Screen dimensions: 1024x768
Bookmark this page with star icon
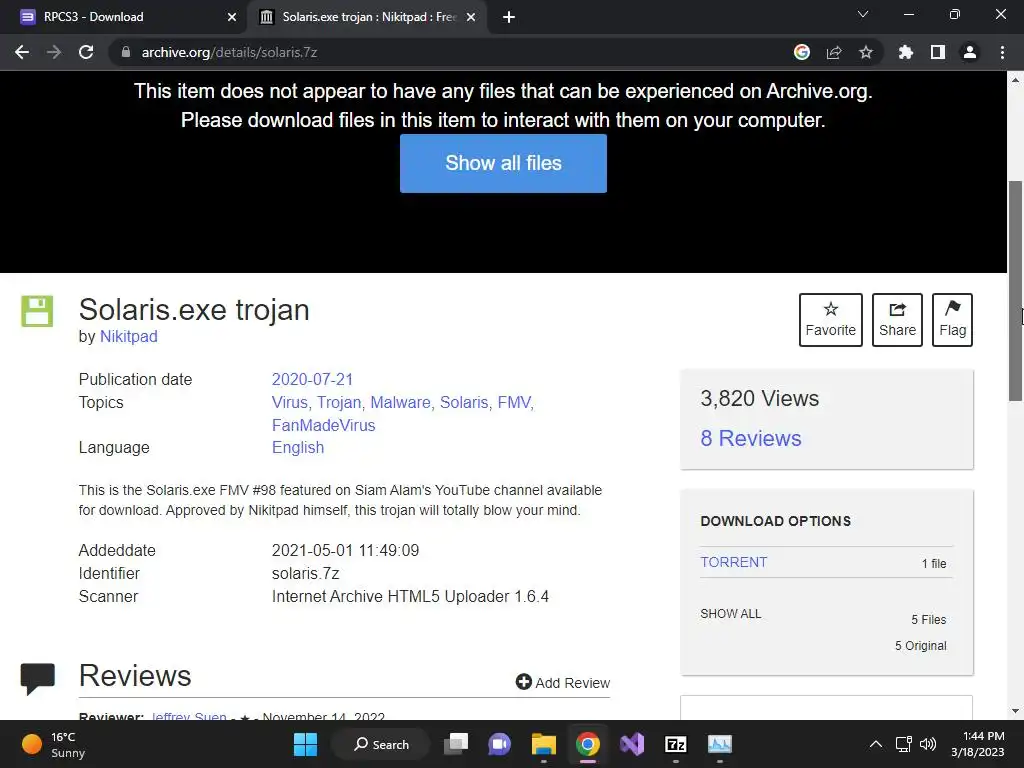pyautogui.click(x=866, y=52)
